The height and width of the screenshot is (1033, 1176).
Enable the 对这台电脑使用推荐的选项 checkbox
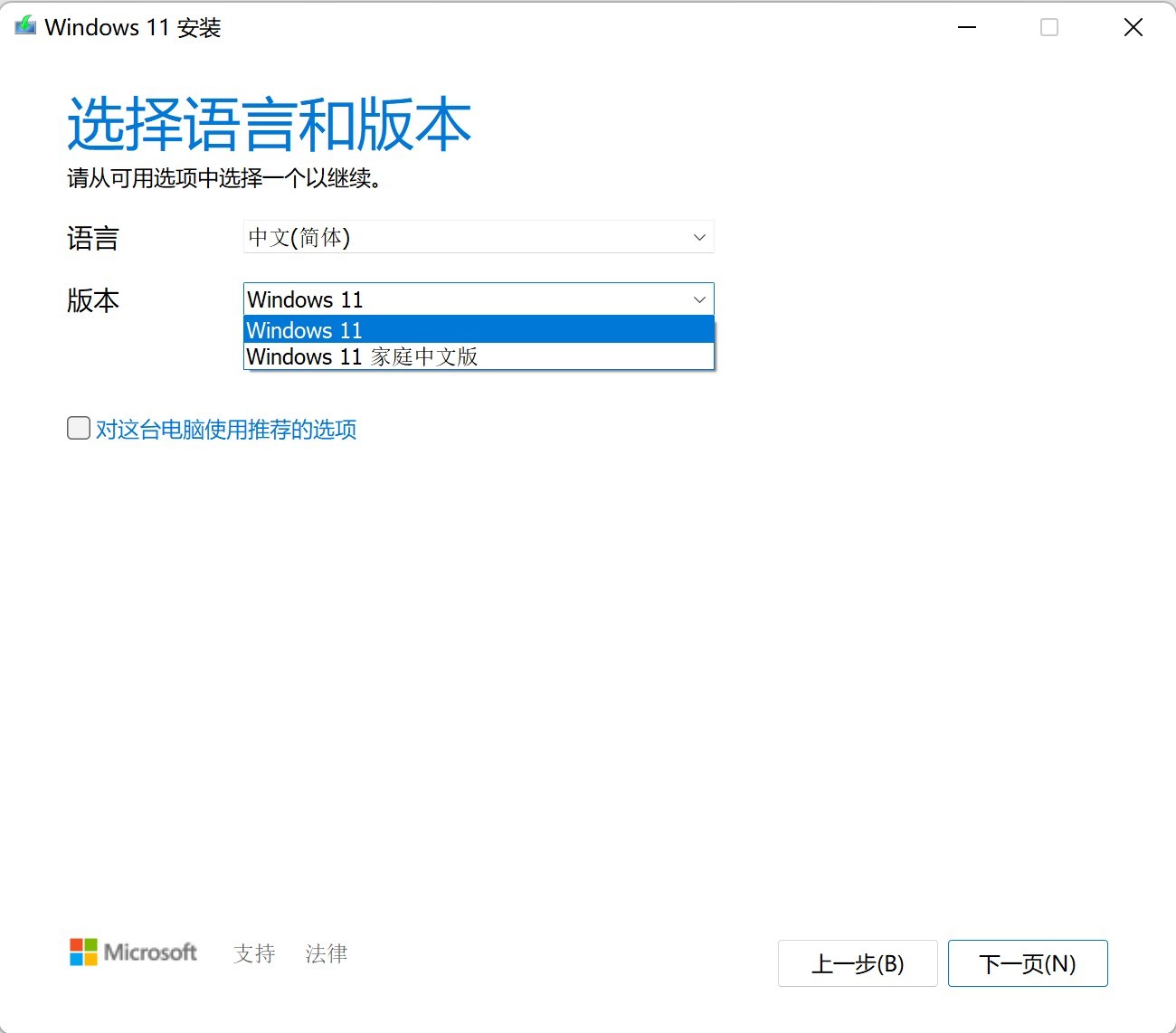tap(79, 428)
